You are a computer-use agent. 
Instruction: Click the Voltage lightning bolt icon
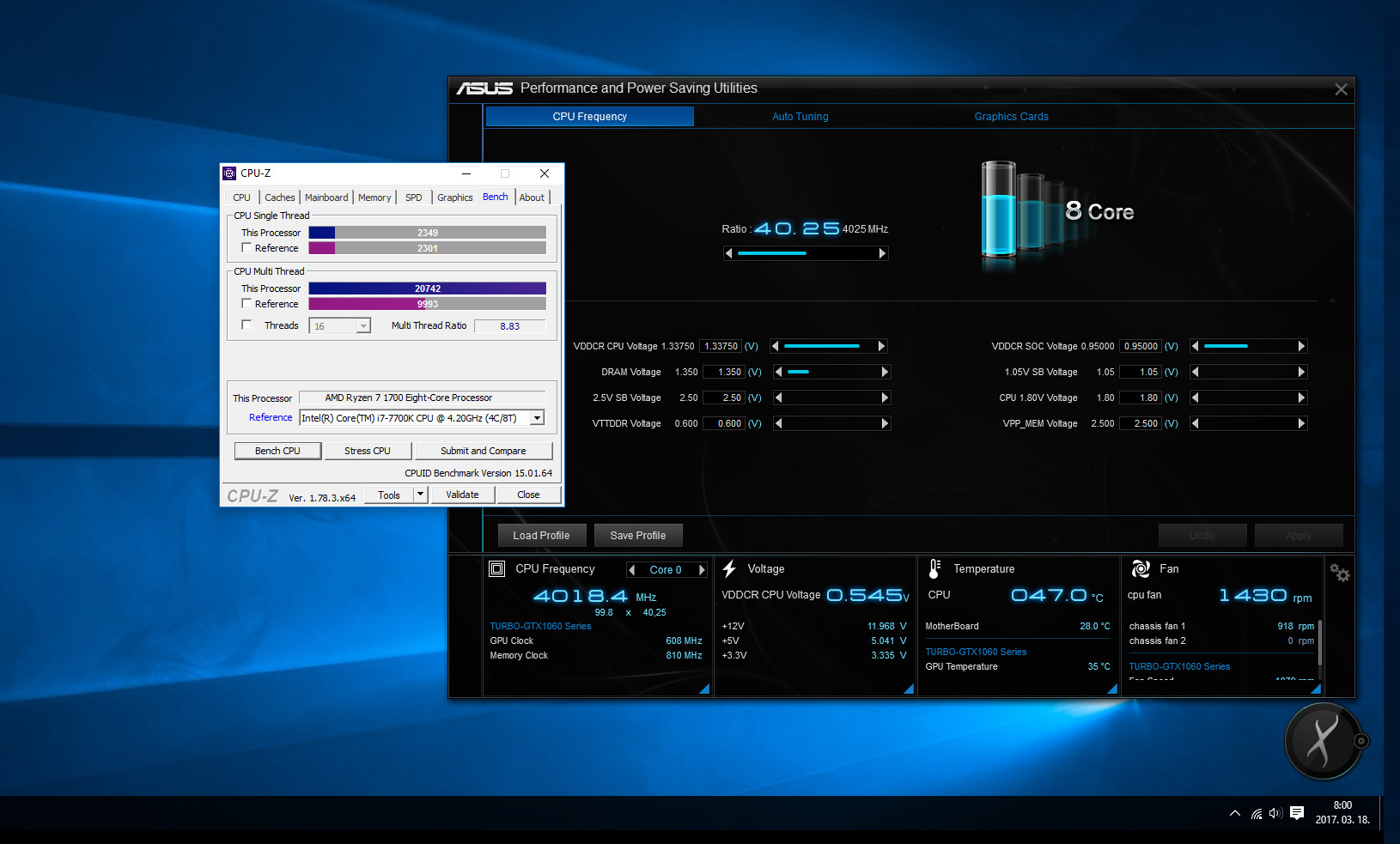coord(730,568)
